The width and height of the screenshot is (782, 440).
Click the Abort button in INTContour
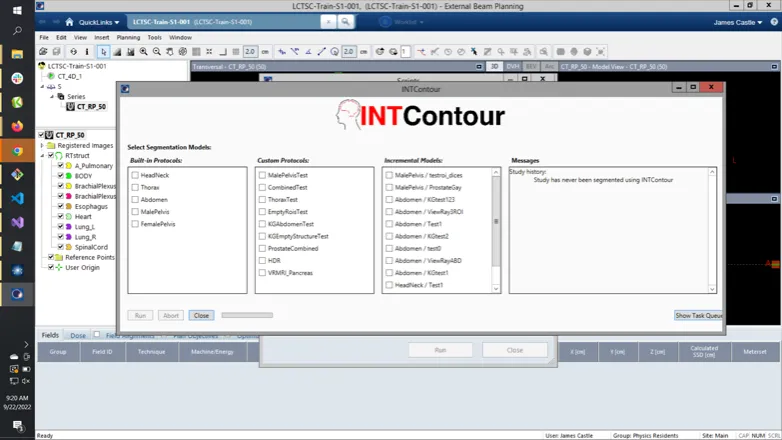pos(171,315)
